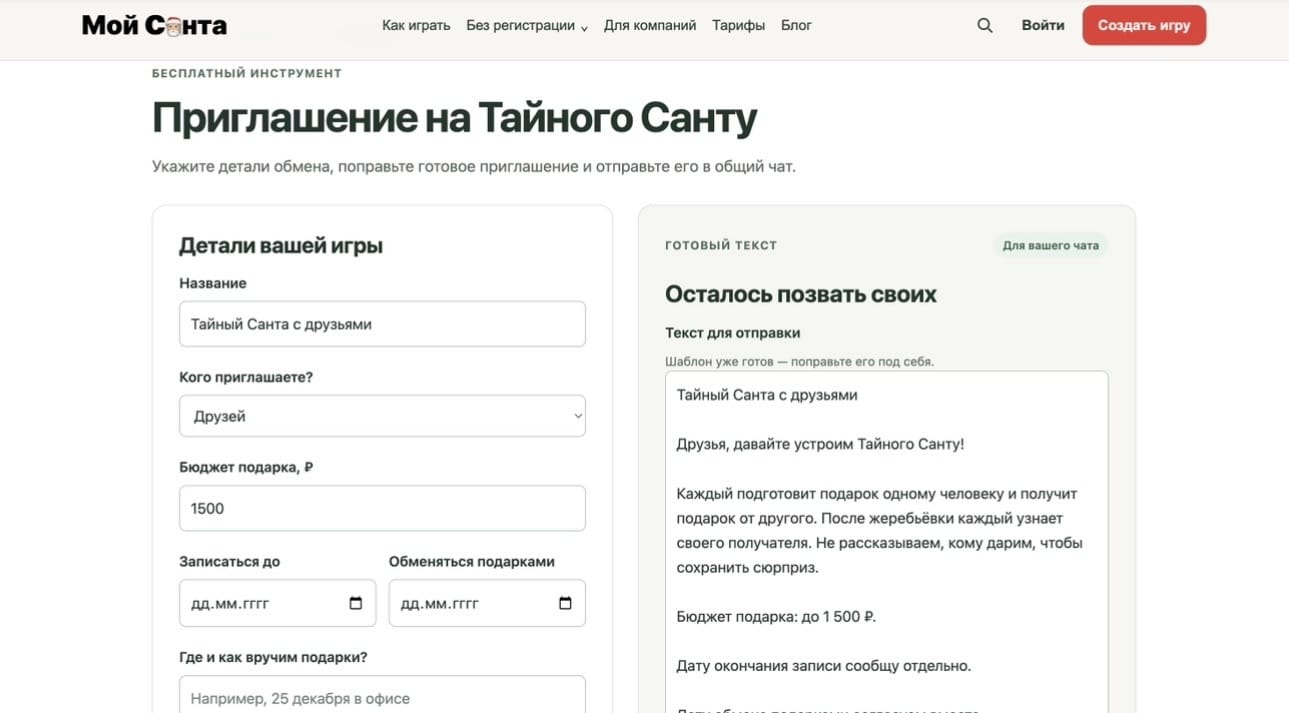The image size is (1289, 713).
Task: Click the line 'Друзья, давайте устроим Тайного Санту!'
Action: point(820,444)
